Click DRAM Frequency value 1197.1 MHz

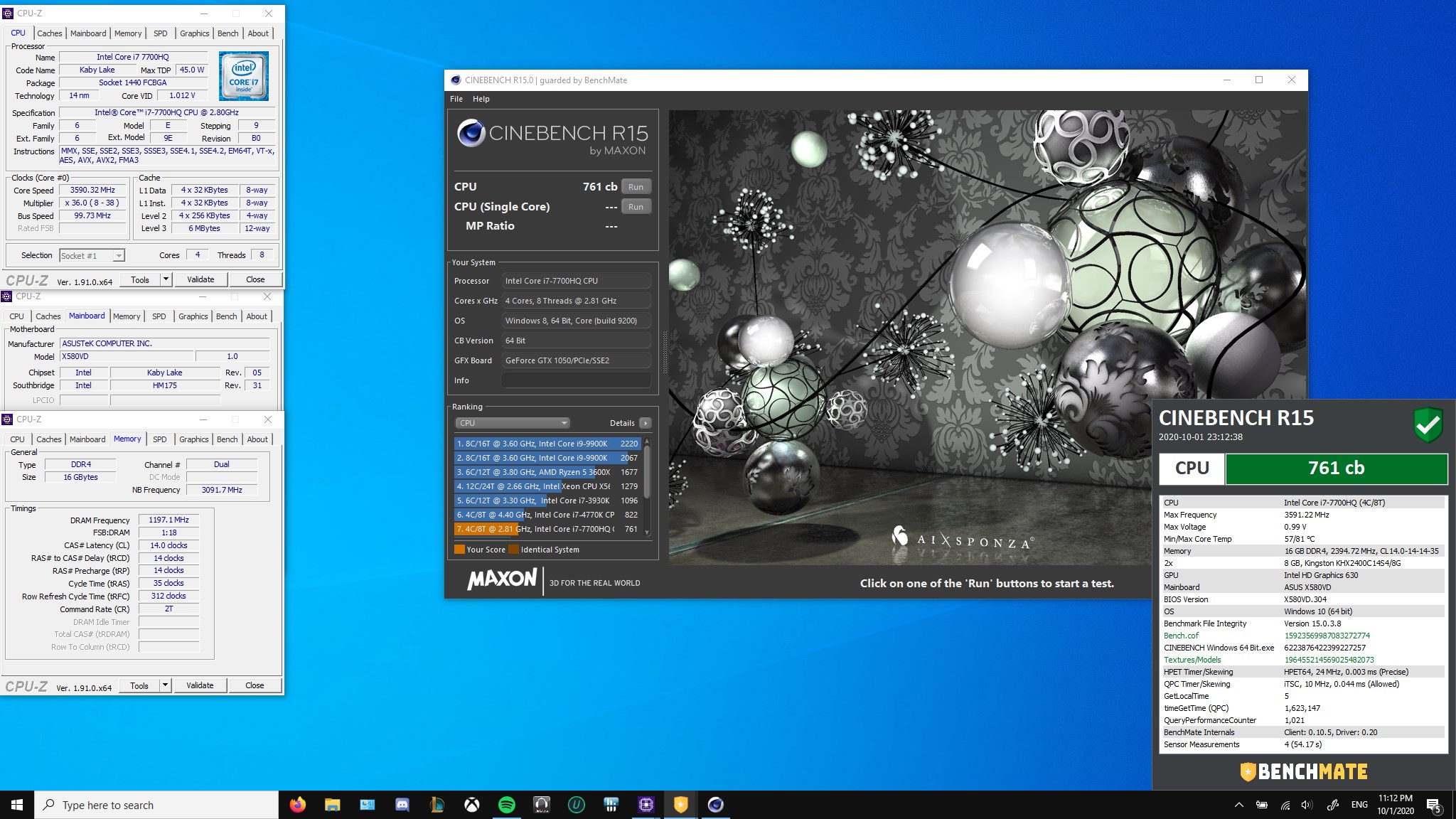[168, 520]
